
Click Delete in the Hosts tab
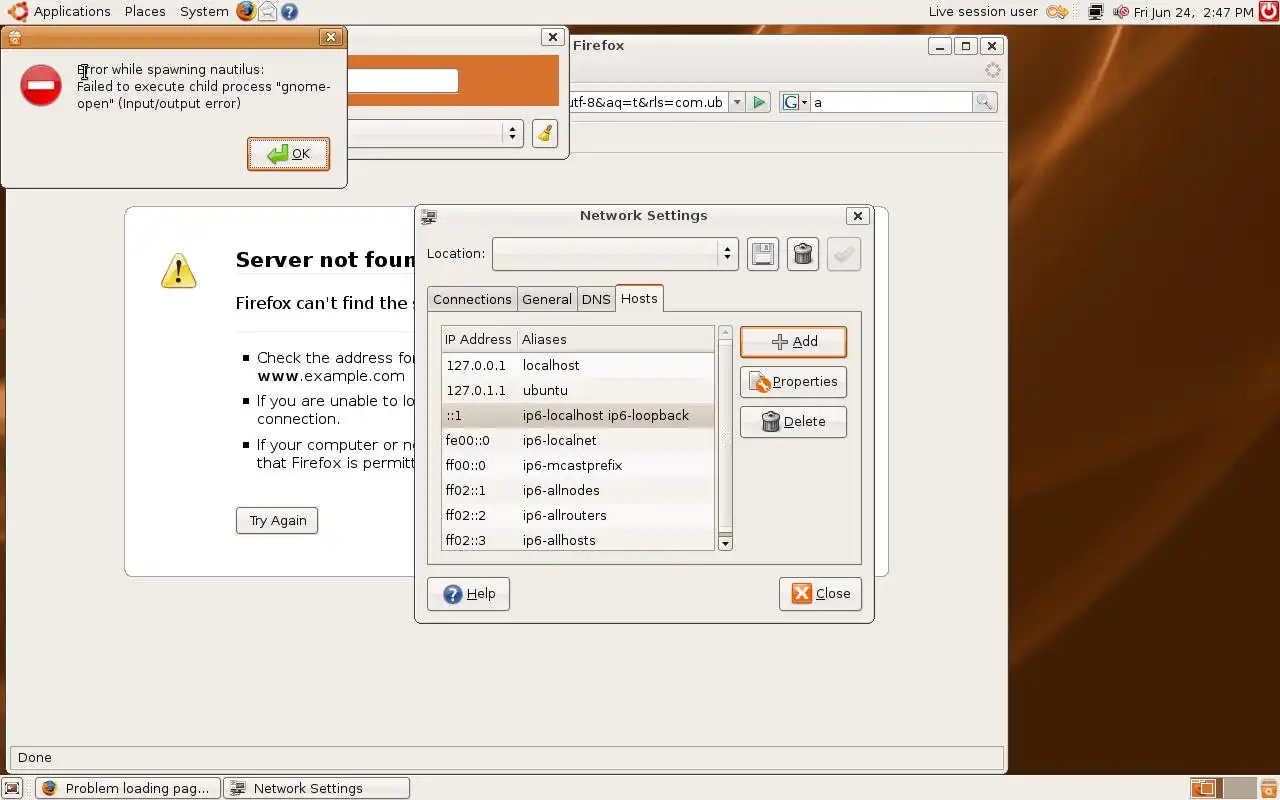793,422
